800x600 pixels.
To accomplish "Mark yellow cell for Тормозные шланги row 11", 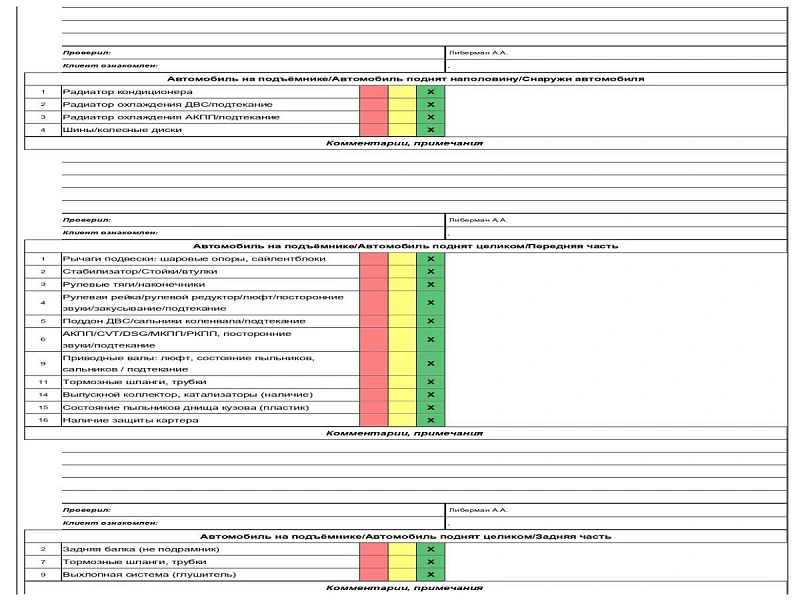I will [x=402, y=382].
